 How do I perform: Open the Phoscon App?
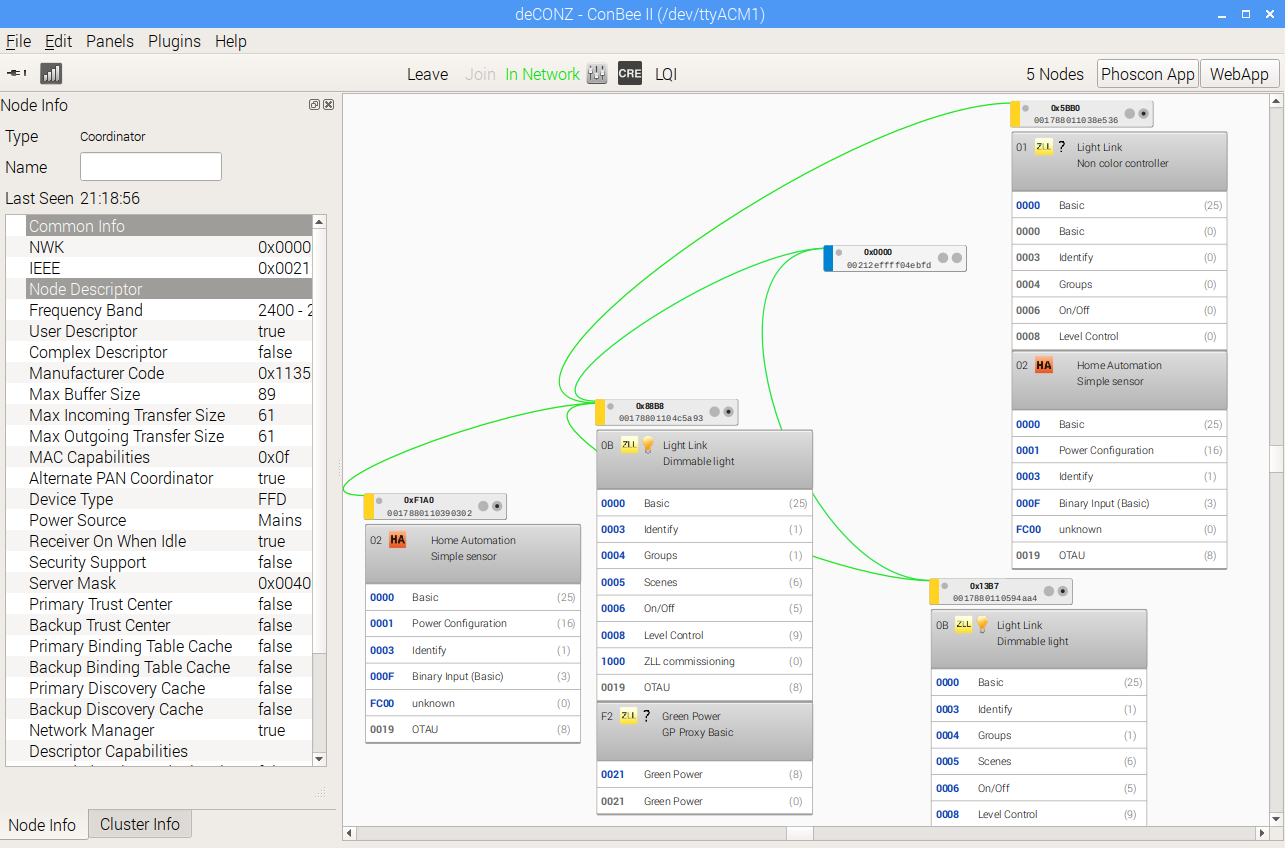tap(1148, 74)
